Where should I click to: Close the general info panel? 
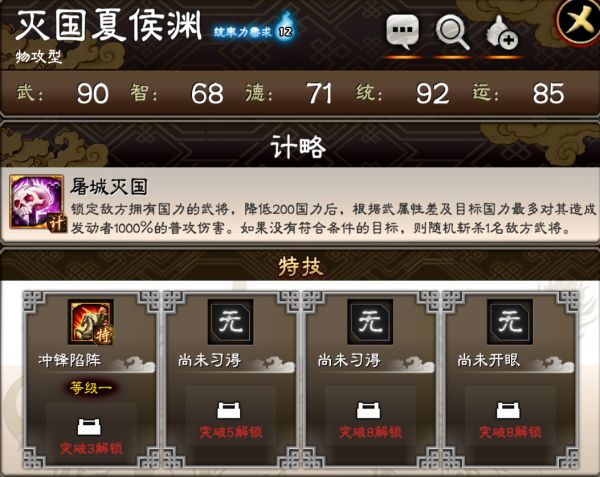click(x=579, y=20)
